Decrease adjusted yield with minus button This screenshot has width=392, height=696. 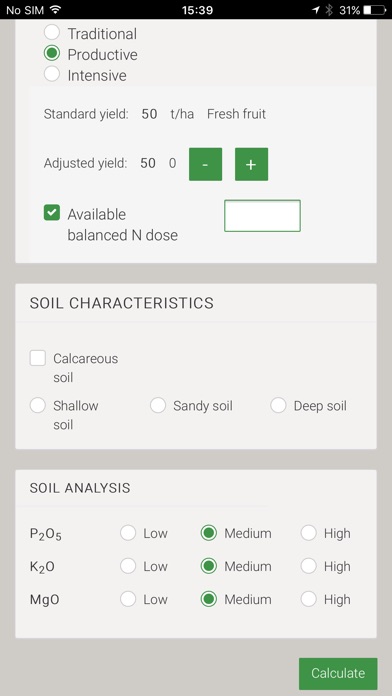tap(205, 164)
